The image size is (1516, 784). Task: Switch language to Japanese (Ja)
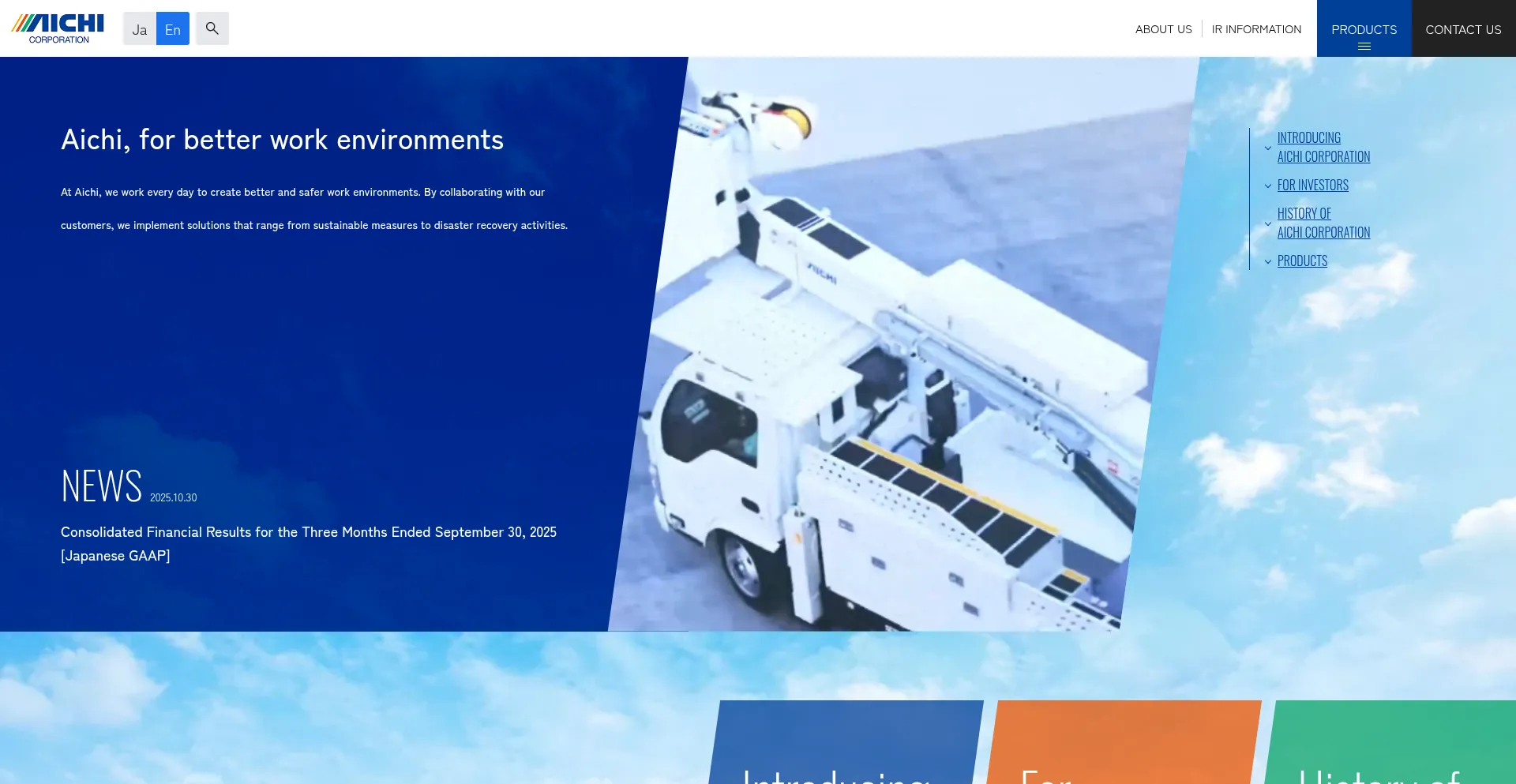[x=140, y=29]
